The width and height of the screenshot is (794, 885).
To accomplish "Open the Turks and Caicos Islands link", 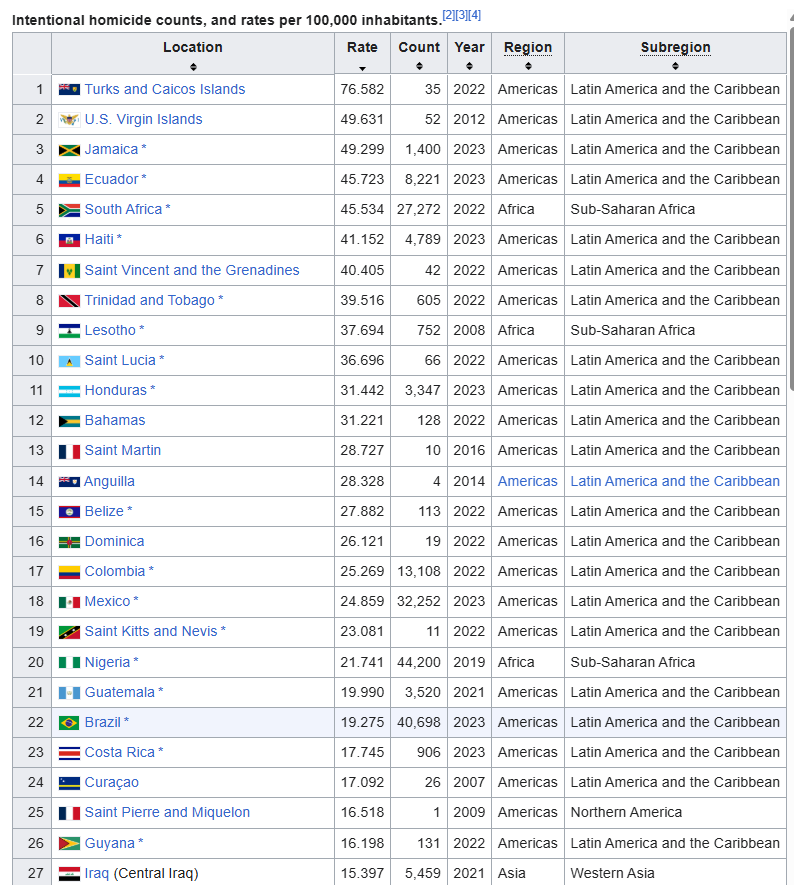I will [x=164, y=89].
